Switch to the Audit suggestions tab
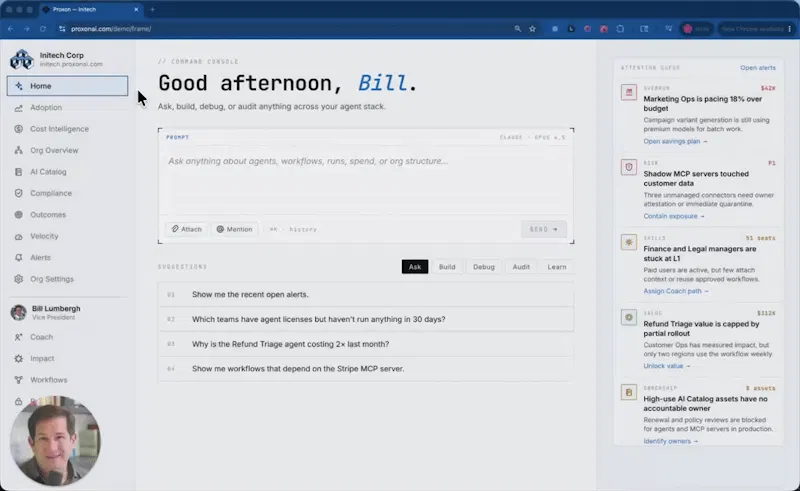Image resolution: width=800 pixels, height=491 pixels. point(521,267)
